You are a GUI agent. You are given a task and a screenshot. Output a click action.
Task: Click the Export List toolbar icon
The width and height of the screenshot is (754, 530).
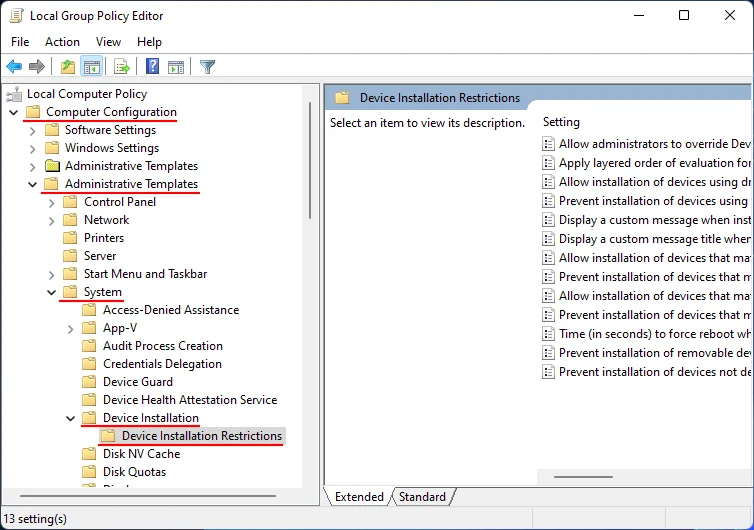[121, 67]
